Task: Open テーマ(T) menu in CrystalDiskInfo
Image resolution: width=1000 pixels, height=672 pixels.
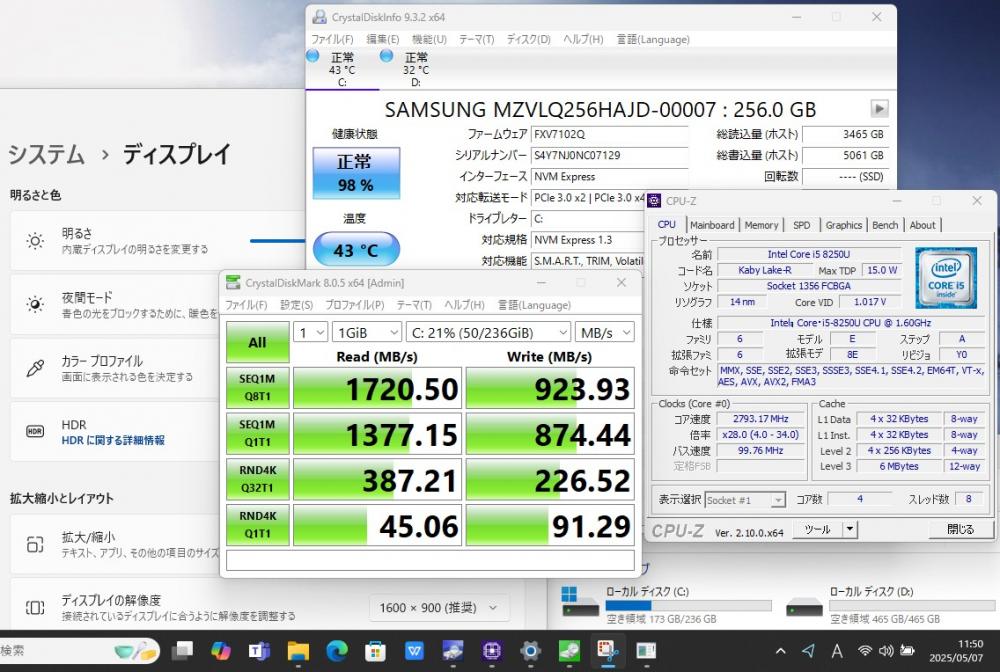Action: click(476, 39)
